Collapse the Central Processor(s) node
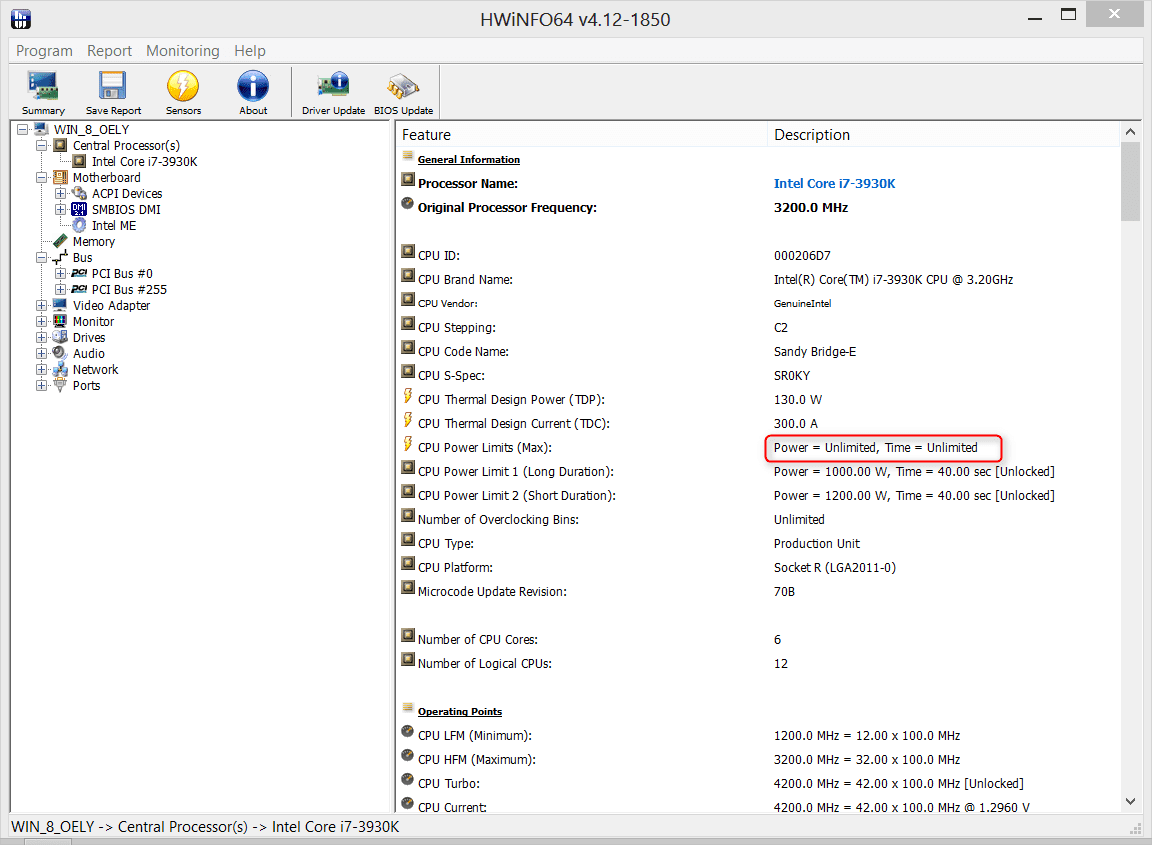Image resolution: width=1152 pixels, height=845 pixels. (42, 145)
